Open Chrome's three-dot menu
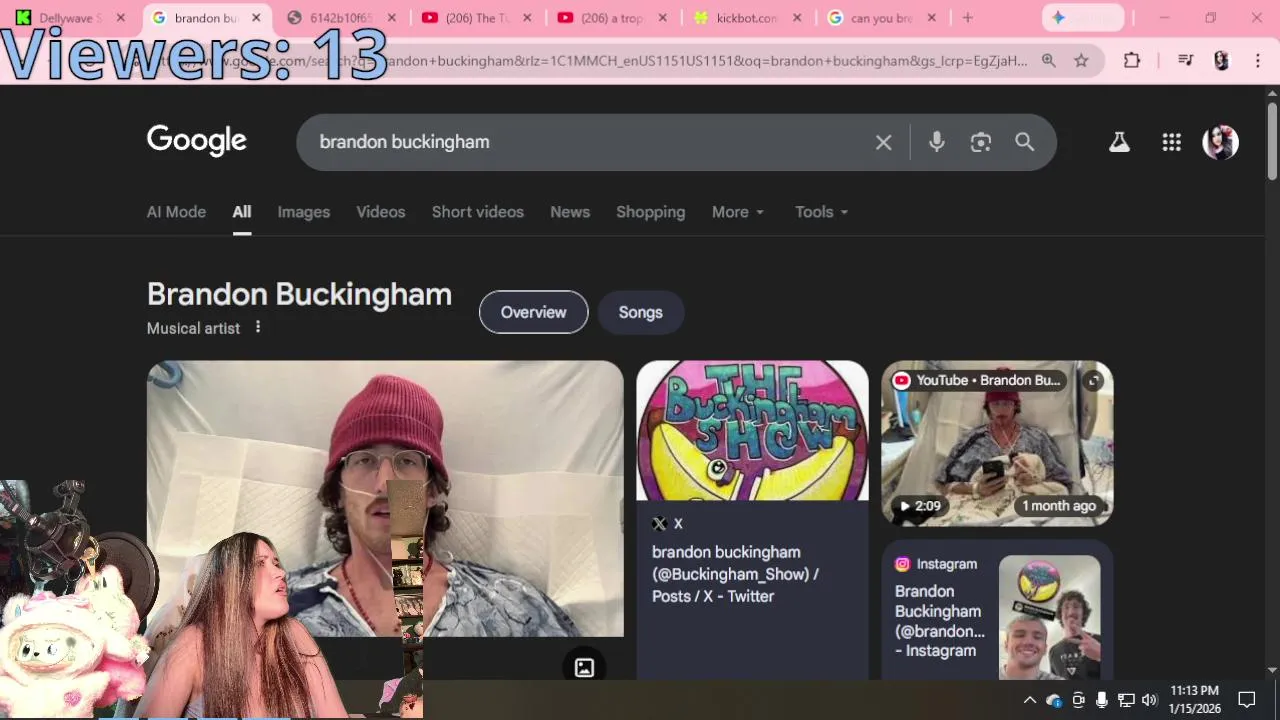 click(1258, 61)
